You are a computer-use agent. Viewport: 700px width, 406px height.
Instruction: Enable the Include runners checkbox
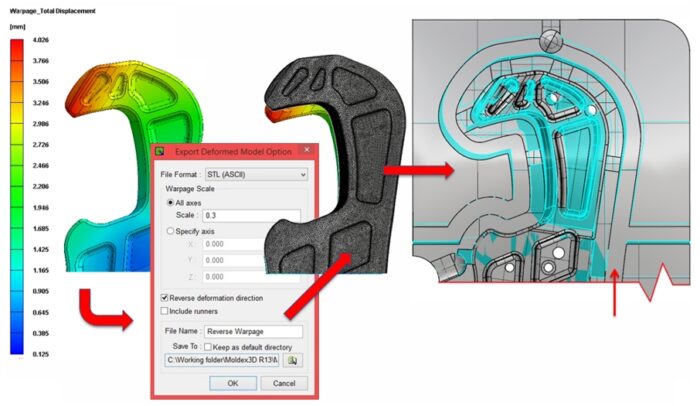click(x=165, y=311)
